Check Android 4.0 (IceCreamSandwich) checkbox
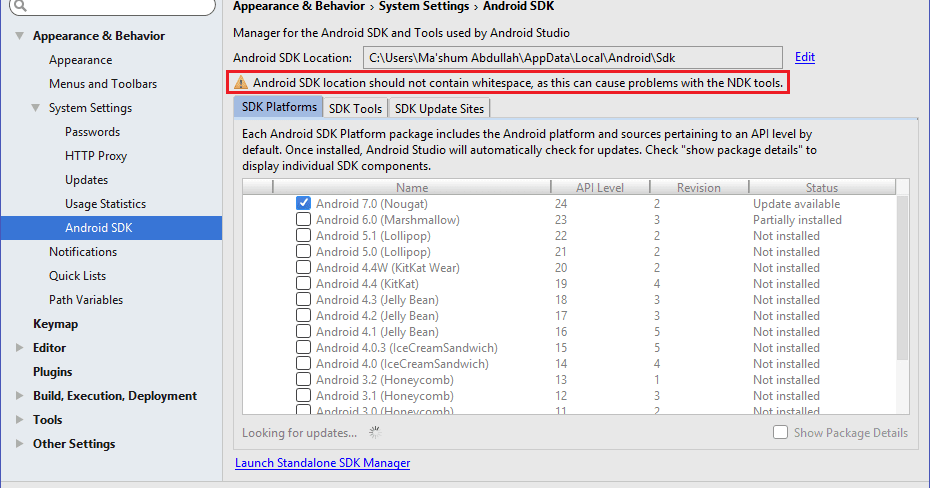 (303, 363)
